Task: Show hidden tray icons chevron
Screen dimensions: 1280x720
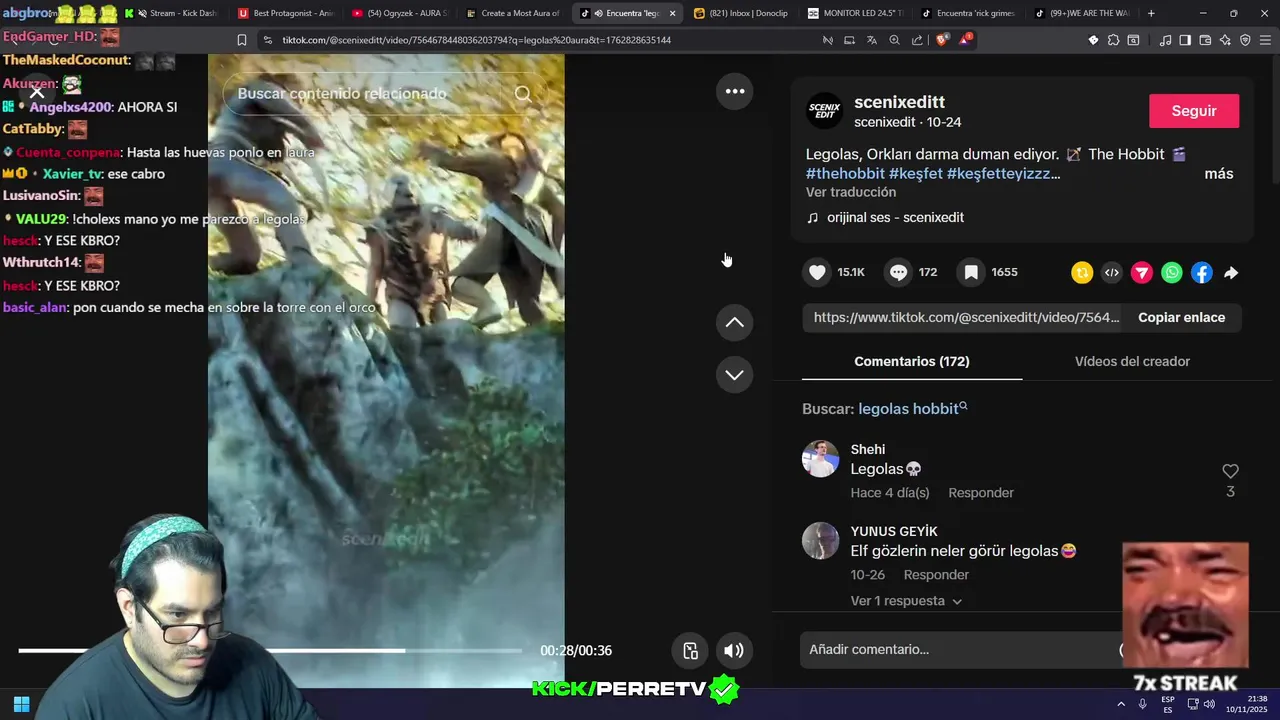Action: (x=1121, y=704)
